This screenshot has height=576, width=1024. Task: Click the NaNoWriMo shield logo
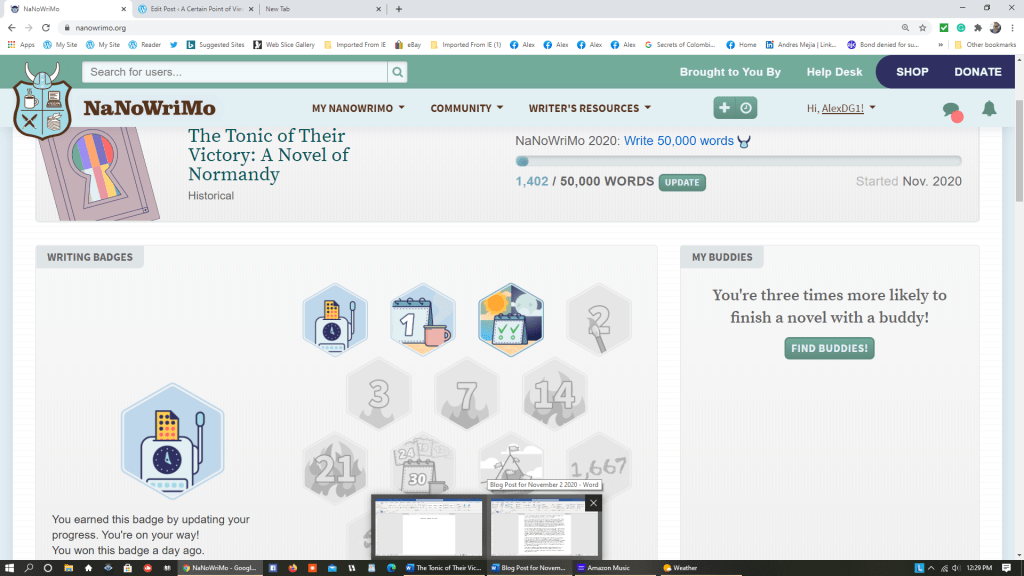[x=43, y=100]
